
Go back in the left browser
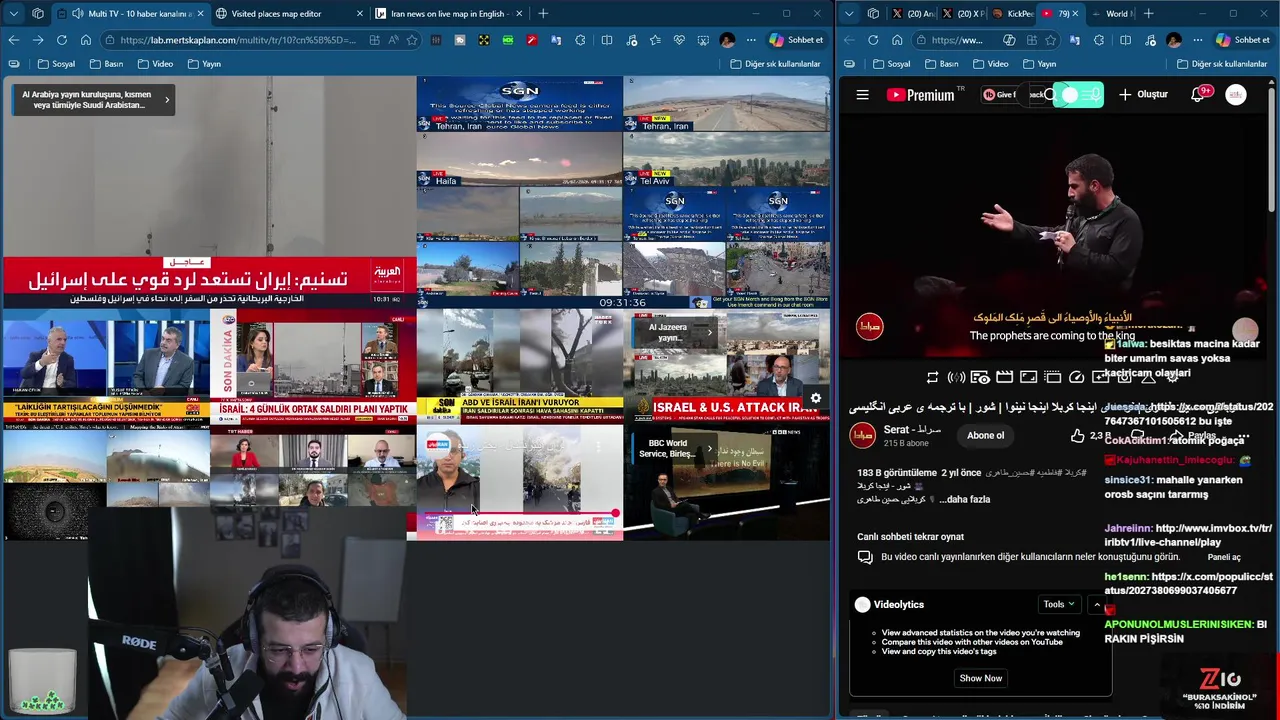click(x=14, y=40)
